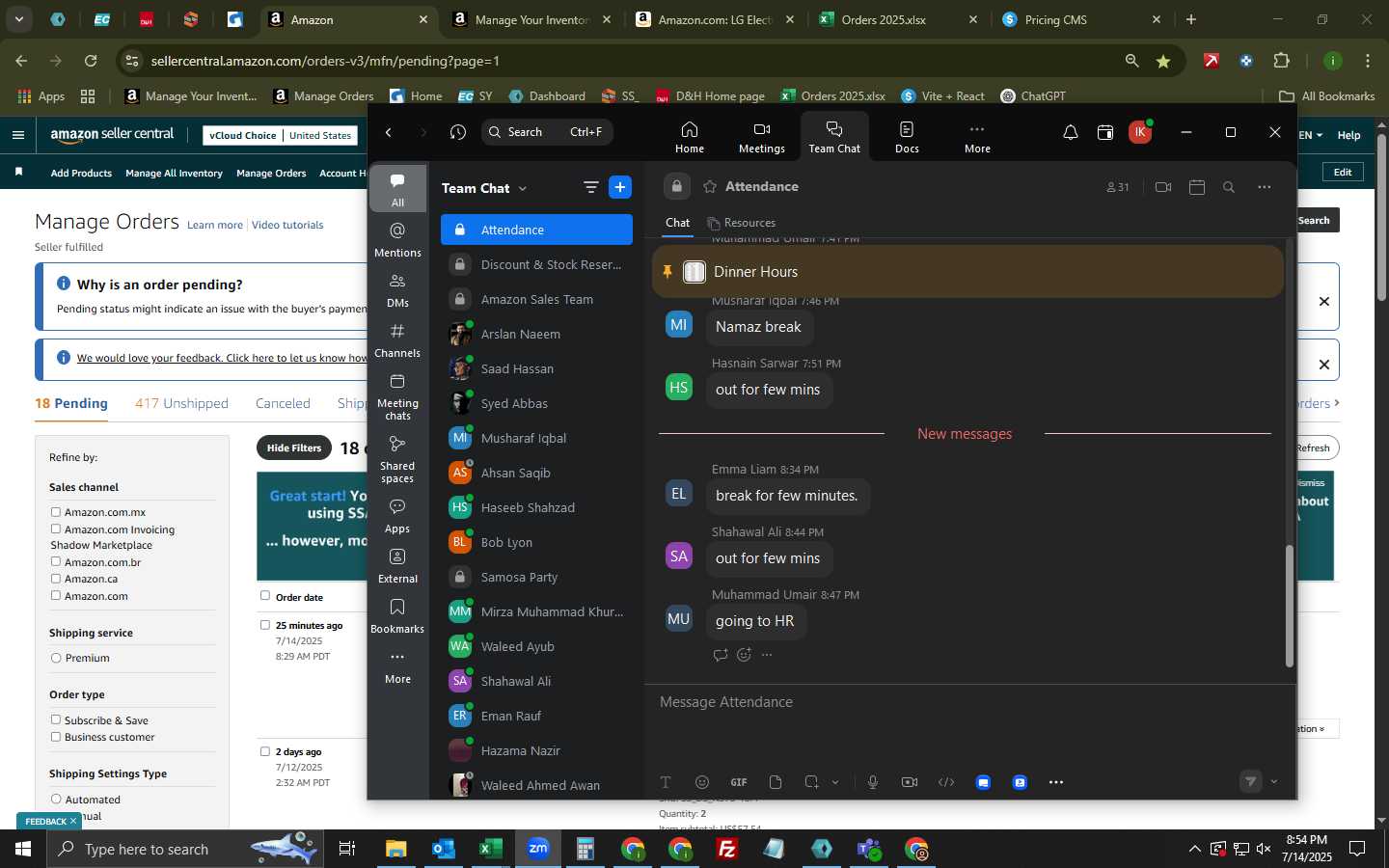Toggle Amazon.com.br checkbox
Viewport: 1389px width, 868px height.
coord(56,561)
